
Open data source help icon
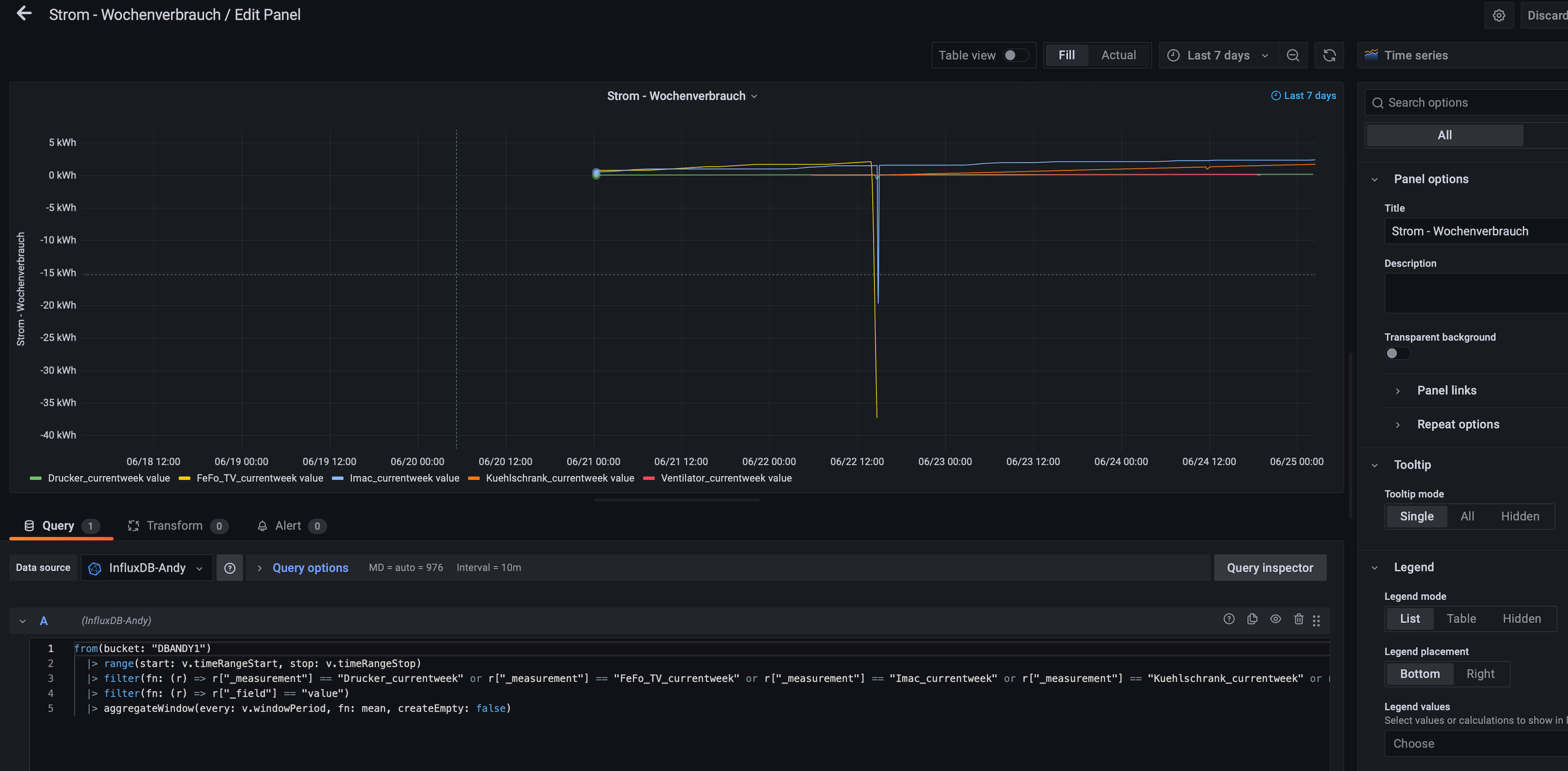230,568
